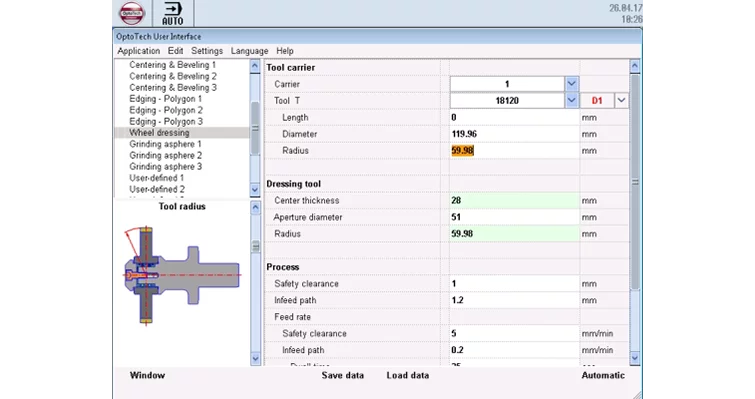Open the Application menu

tap(139, 51)
